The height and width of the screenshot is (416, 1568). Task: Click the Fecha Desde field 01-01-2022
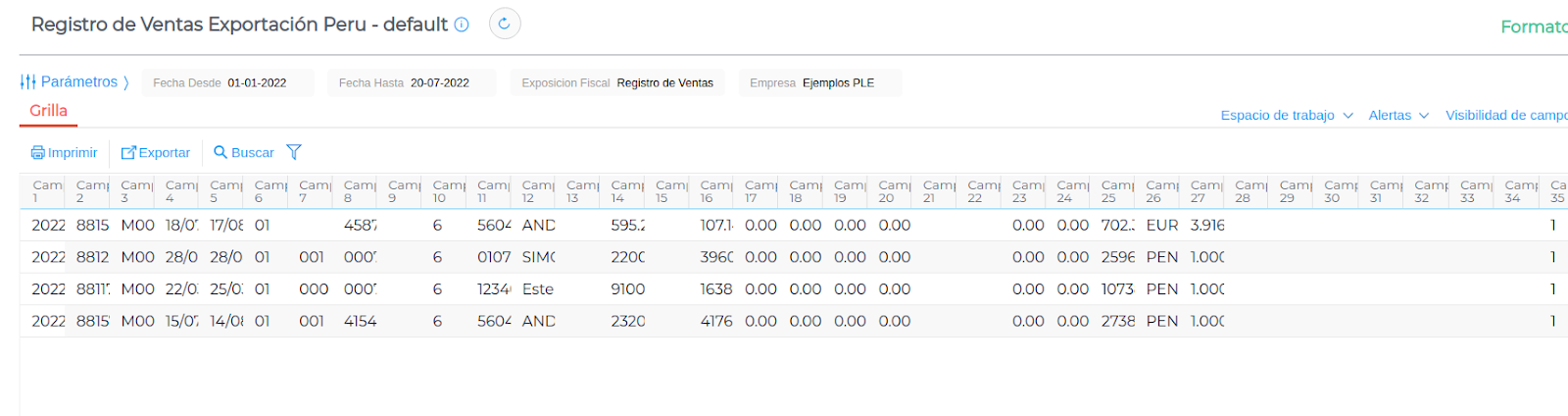[227, 83]
